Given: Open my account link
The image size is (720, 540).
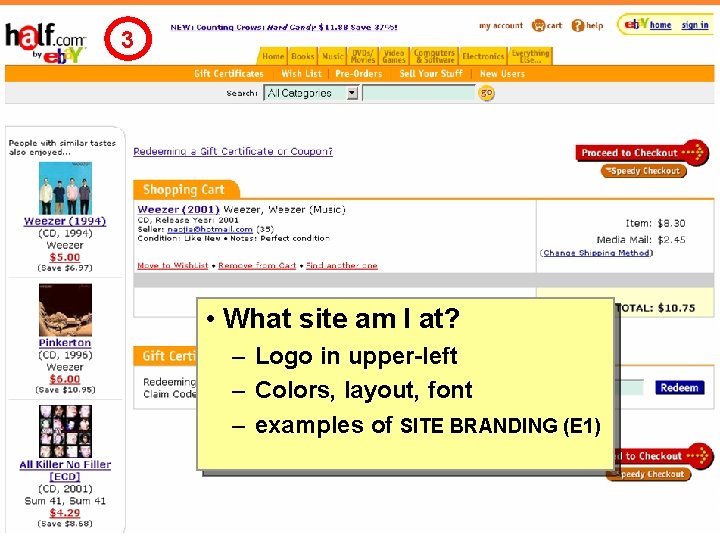Looking at the screenshot, I should 501,26.
